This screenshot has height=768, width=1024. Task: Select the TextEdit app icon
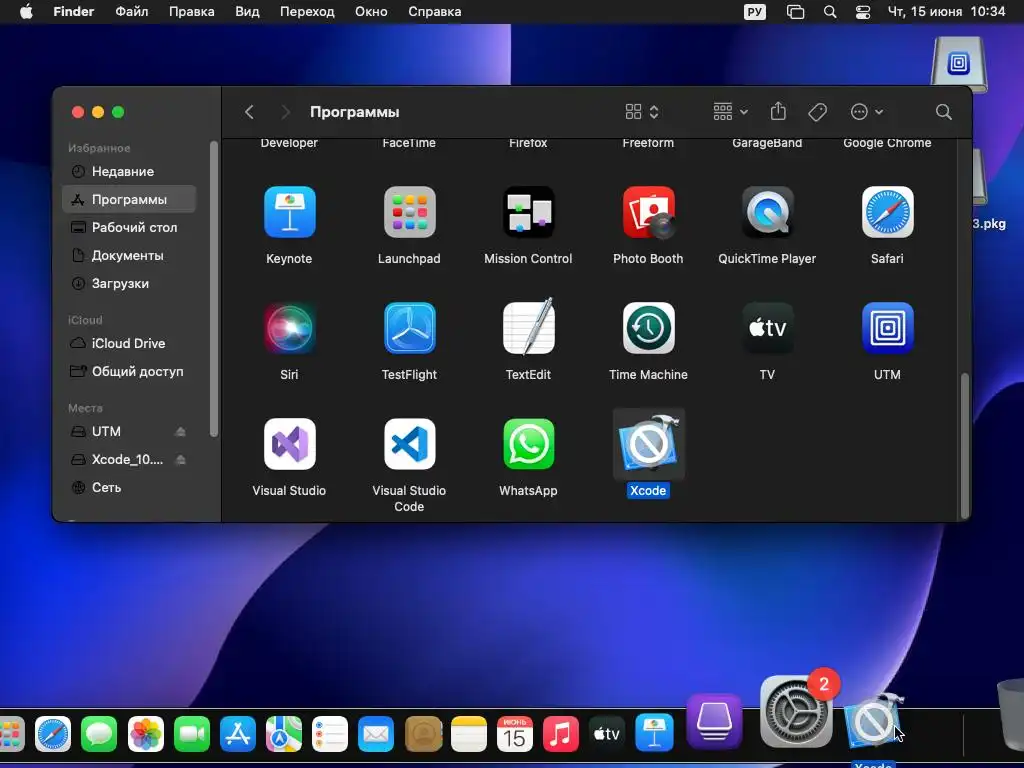(528, 327)
